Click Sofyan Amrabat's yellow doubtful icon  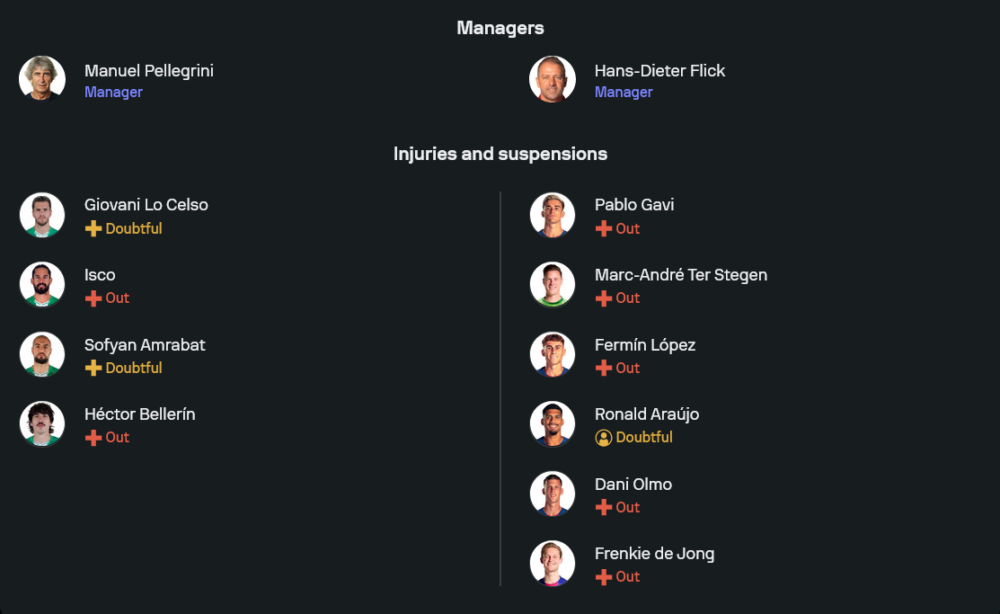(x=93, y=368)
